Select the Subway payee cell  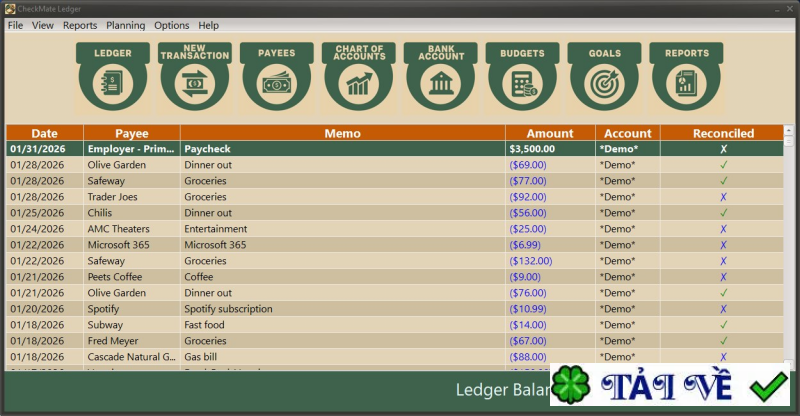[x=132, y=325]
